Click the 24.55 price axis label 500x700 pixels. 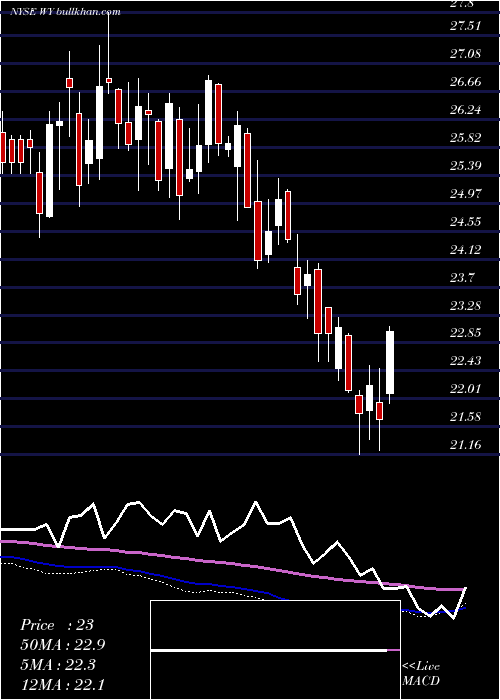click(466, 222)
